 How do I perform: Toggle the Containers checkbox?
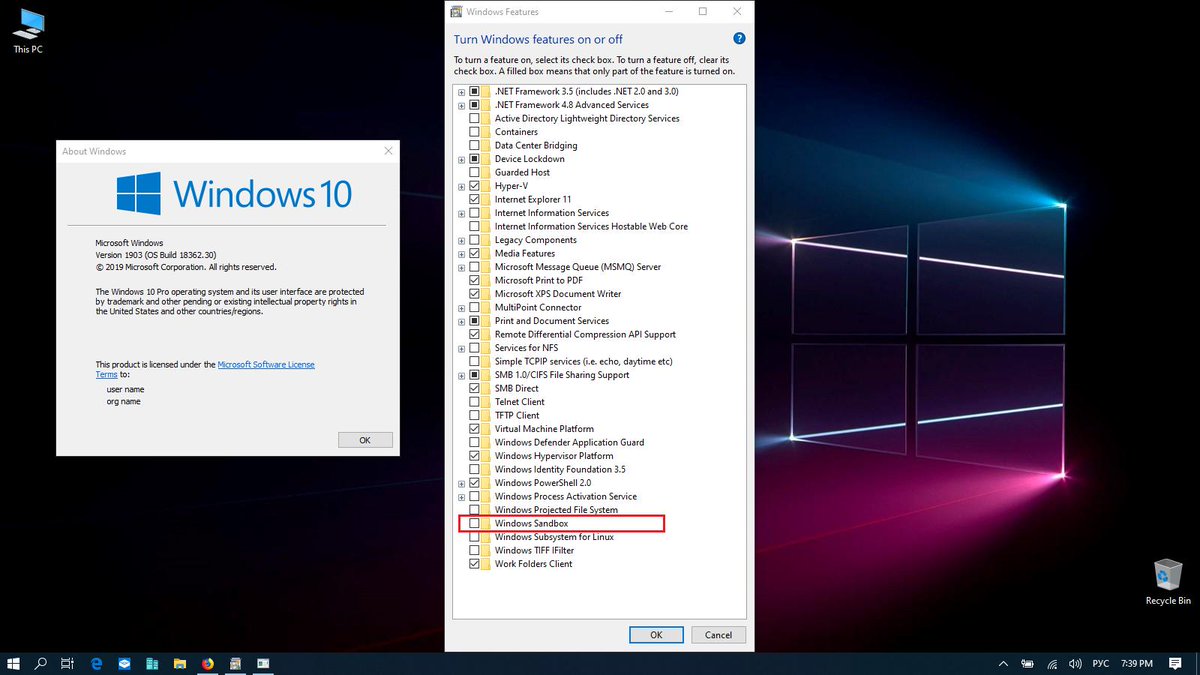(x=475, y=132)
